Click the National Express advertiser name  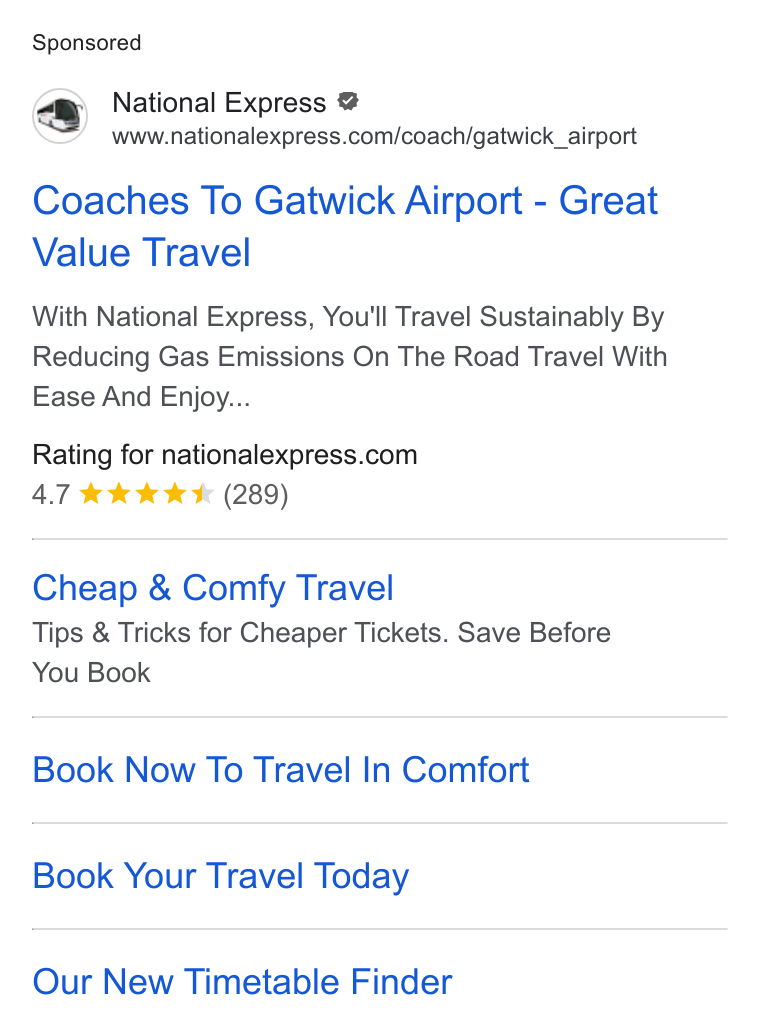(x=219, y=103)
